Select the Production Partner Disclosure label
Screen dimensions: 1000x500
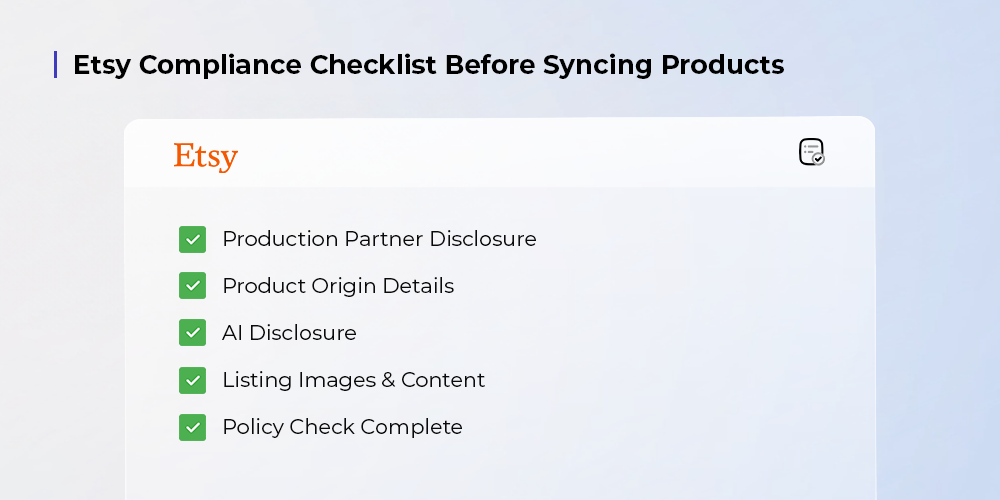379,239
